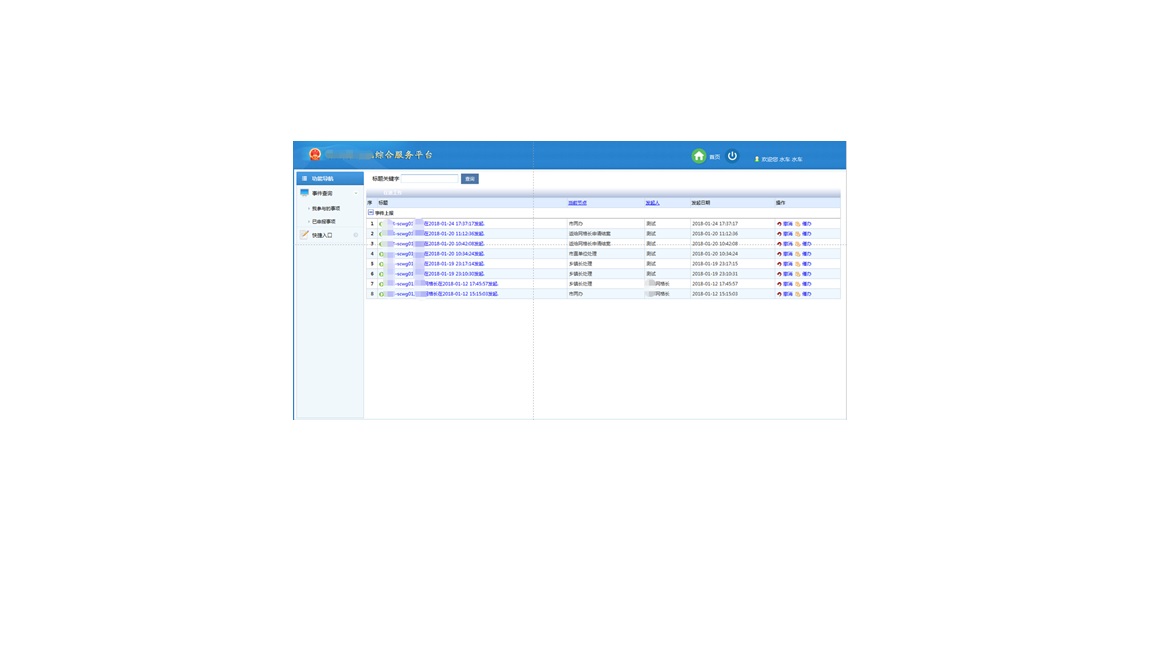The height and width of the screenshot is (648, 1152).
Task: Collapse the 事件上报 group in table
Action: (371, 213)
